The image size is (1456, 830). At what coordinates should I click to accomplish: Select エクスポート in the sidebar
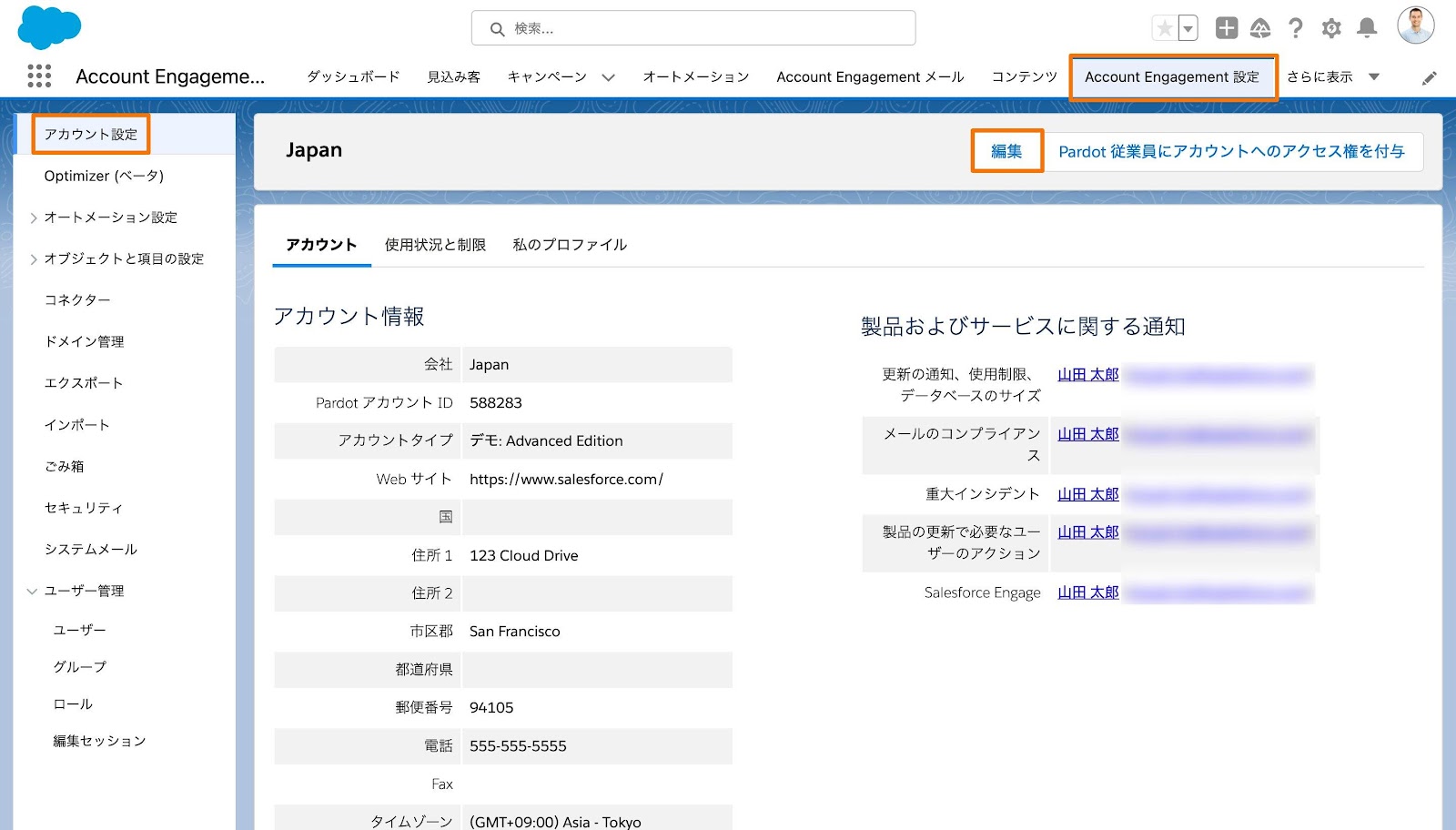(x=84, y=383)
